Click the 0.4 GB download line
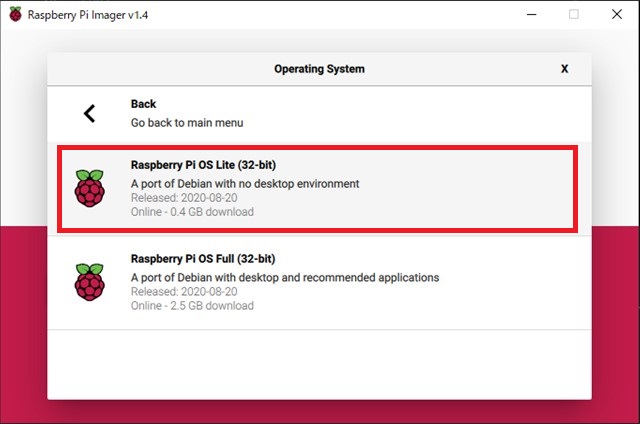Viewport: 640px width, 424px height. pos(192,212)
